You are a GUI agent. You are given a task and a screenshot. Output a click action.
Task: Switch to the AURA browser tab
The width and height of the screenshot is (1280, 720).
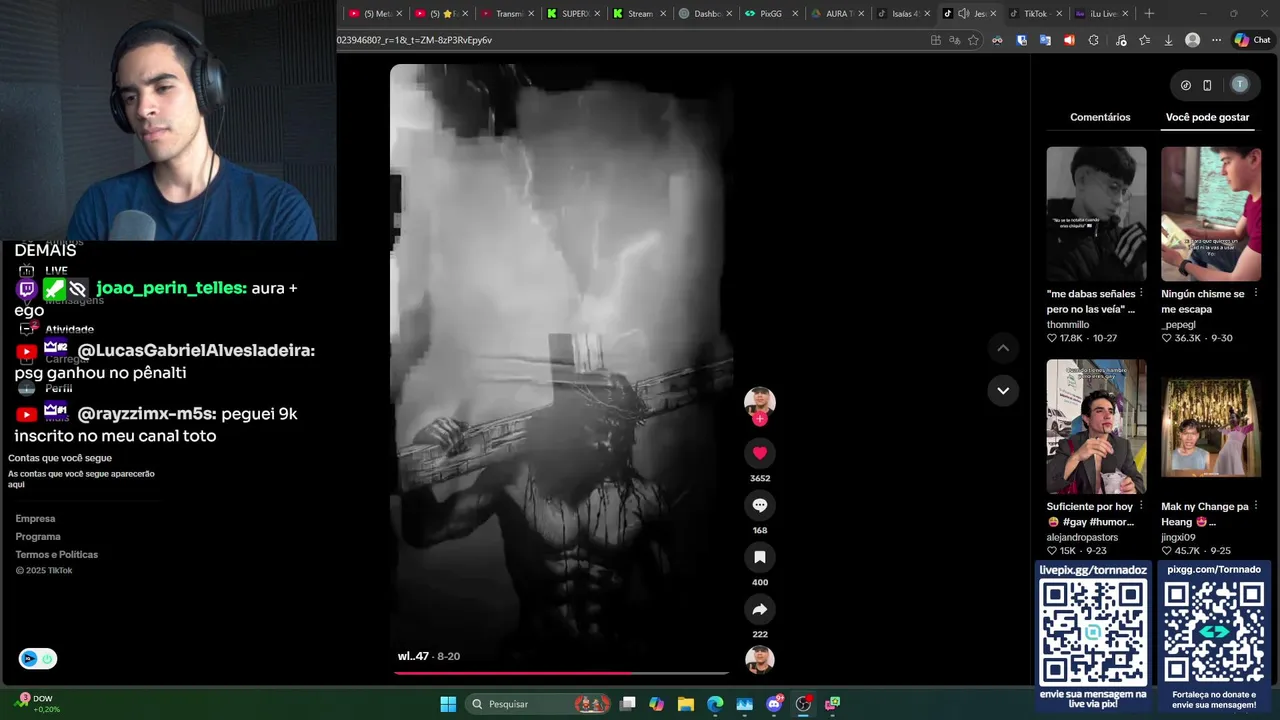(x=838, y=13)
